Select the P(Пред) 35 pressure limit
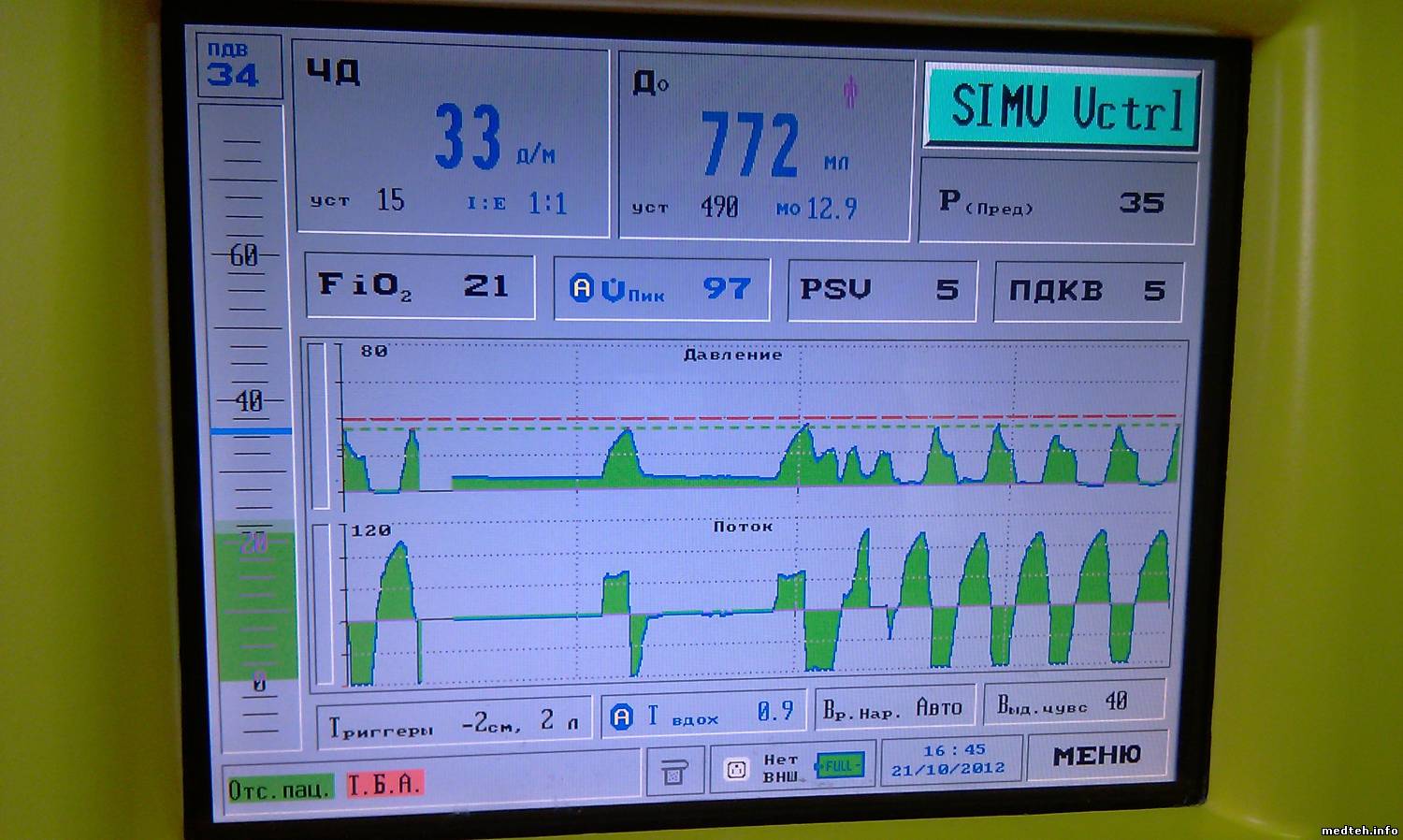Screen dimensions: 1403x840 click(x=1057, y=203)
